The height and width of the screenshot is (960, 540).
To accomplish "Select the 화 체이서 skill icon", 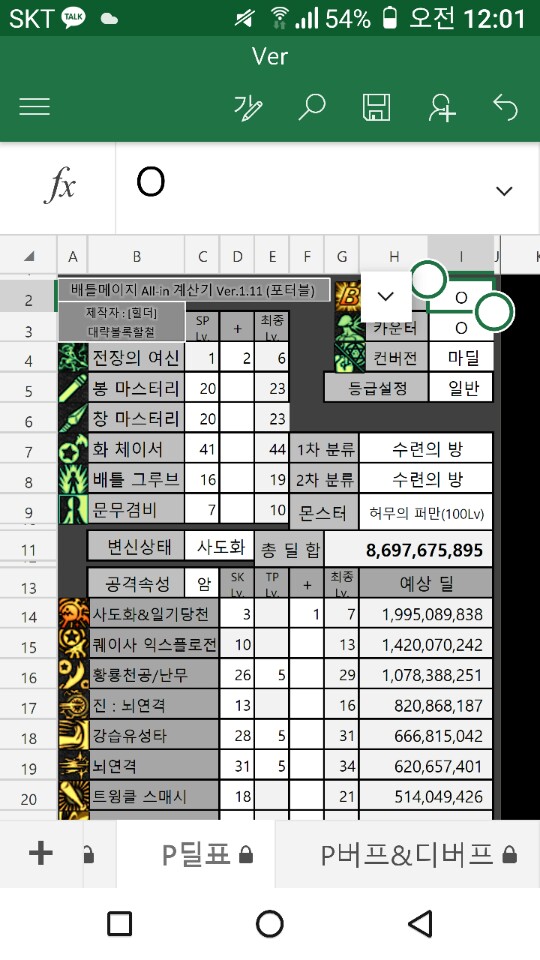I will pyautogui.click(x=73, y=449).
